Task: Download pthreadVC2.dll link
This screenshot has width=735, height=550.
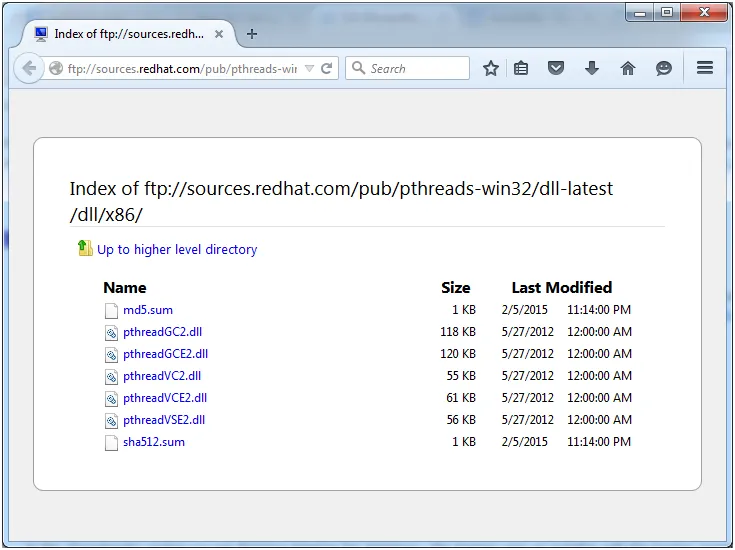Action: [162, 376]
